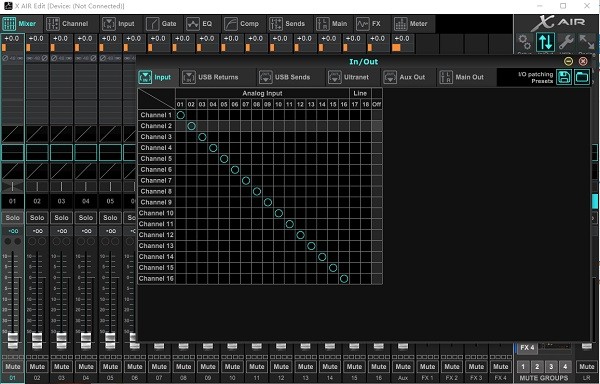The width and height of the screenshot is (600, 384).
Task: Mute the LR main bus
Action: [587, 366]
